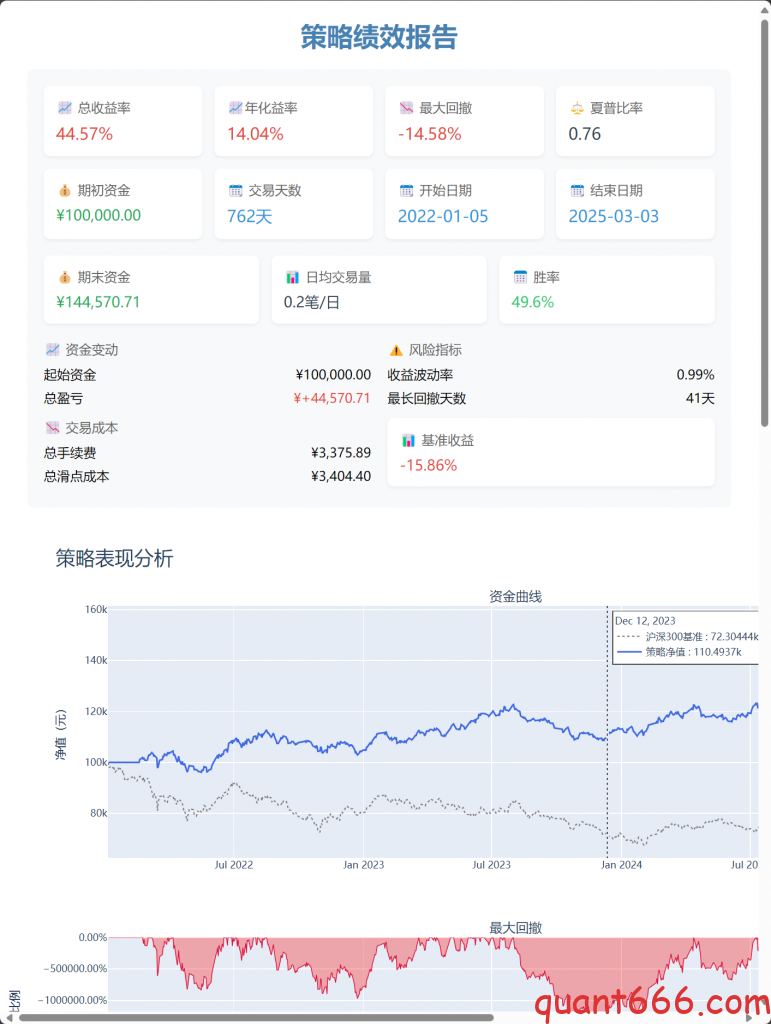Click the warning triangle icon beside 风险指标
Image resolution: width=771 pixels, height=1024 pixels.
tap(396, 350)
